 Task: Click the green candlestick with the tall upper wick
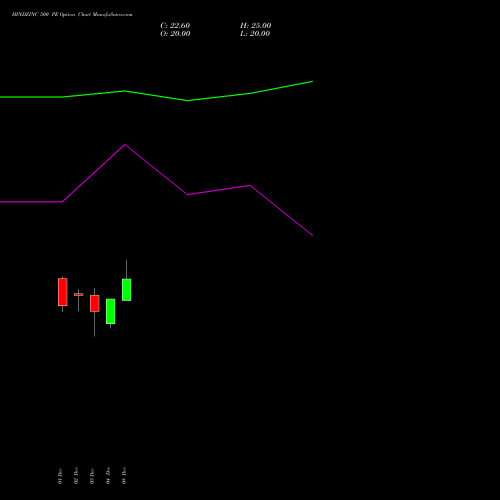[x=127, y=290]
